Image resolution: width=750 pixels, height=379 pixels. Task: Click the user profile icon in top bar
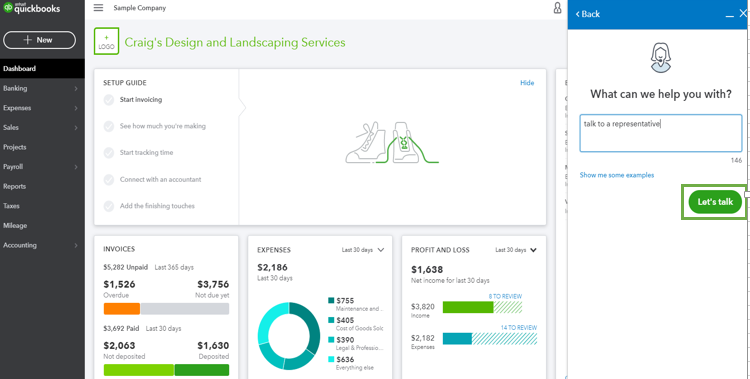point(557,8)
